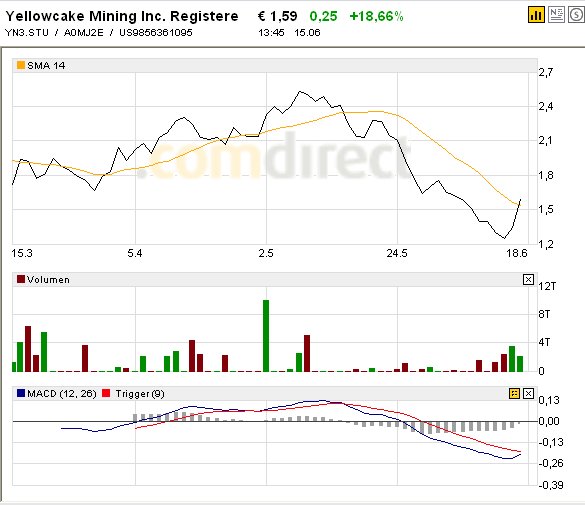Click the 15.06 date stamp

tap(307, 33)
